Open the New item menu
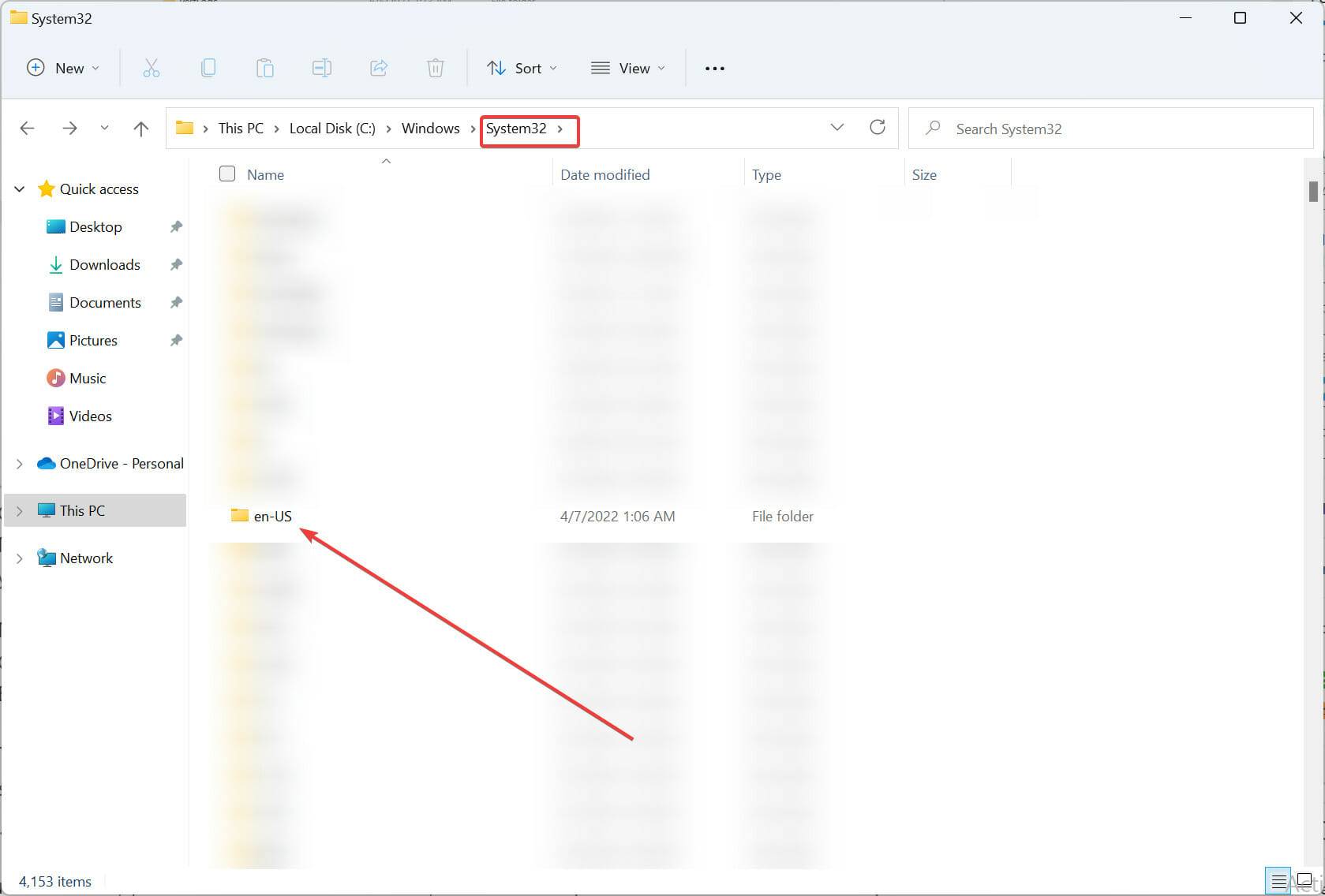1325x896 pixels. tap(63, 69)
